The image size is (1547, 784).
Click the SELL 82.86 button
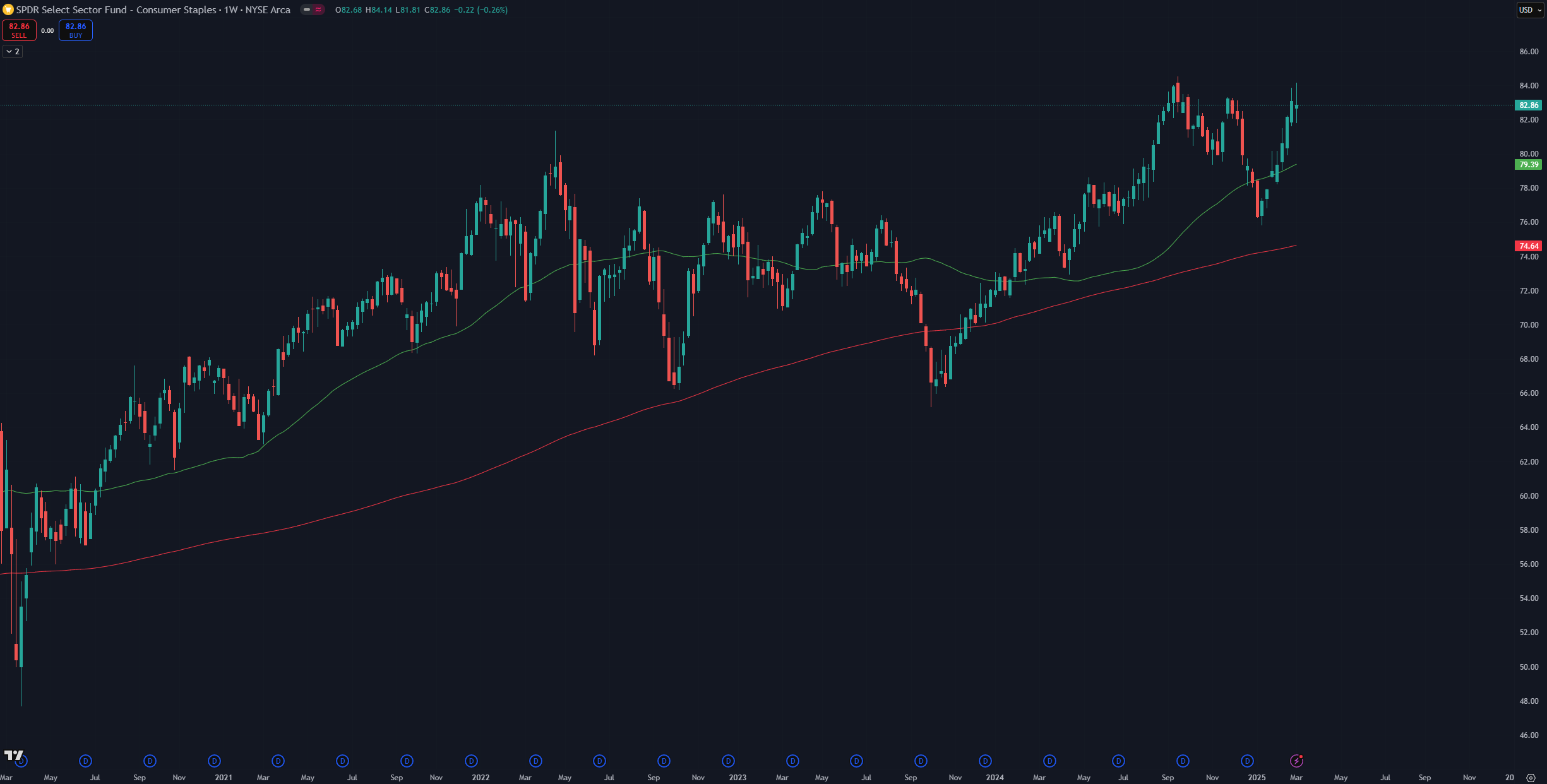pyautogui.click(x=19, y=30)
